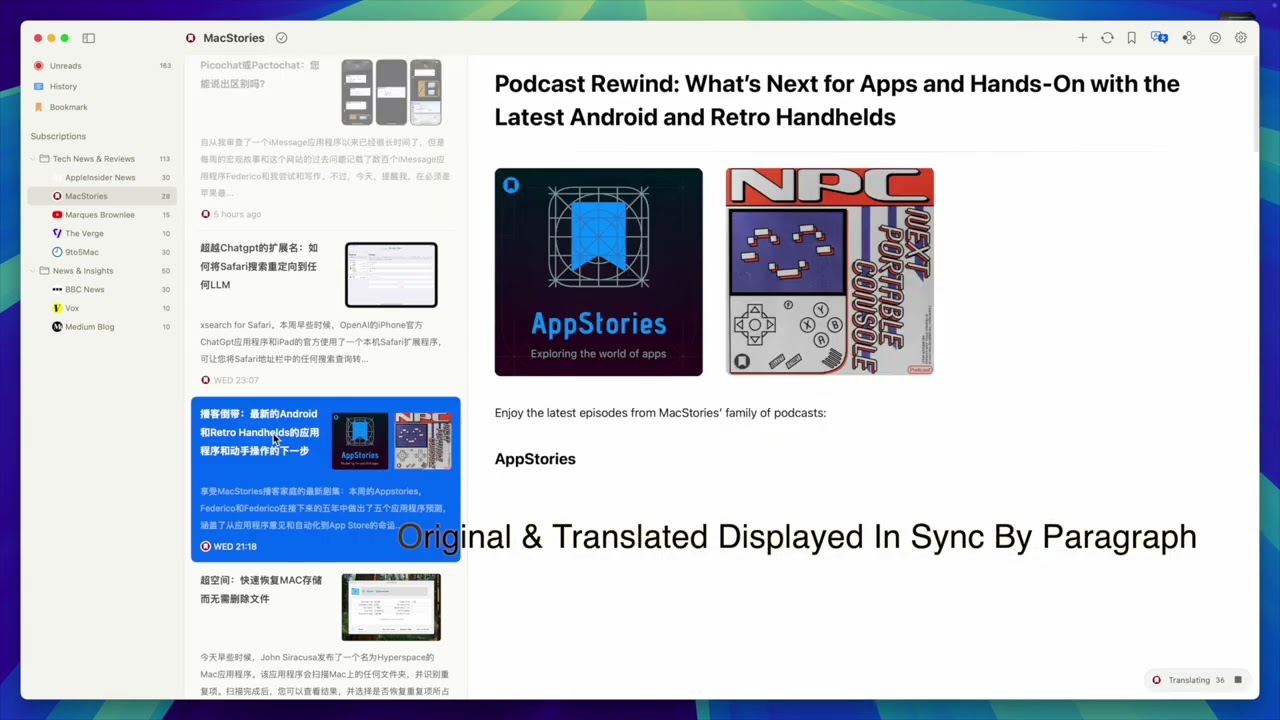
Task: Click the Unreads count 163
Action: pyautogui.click(x=165, y=66)
